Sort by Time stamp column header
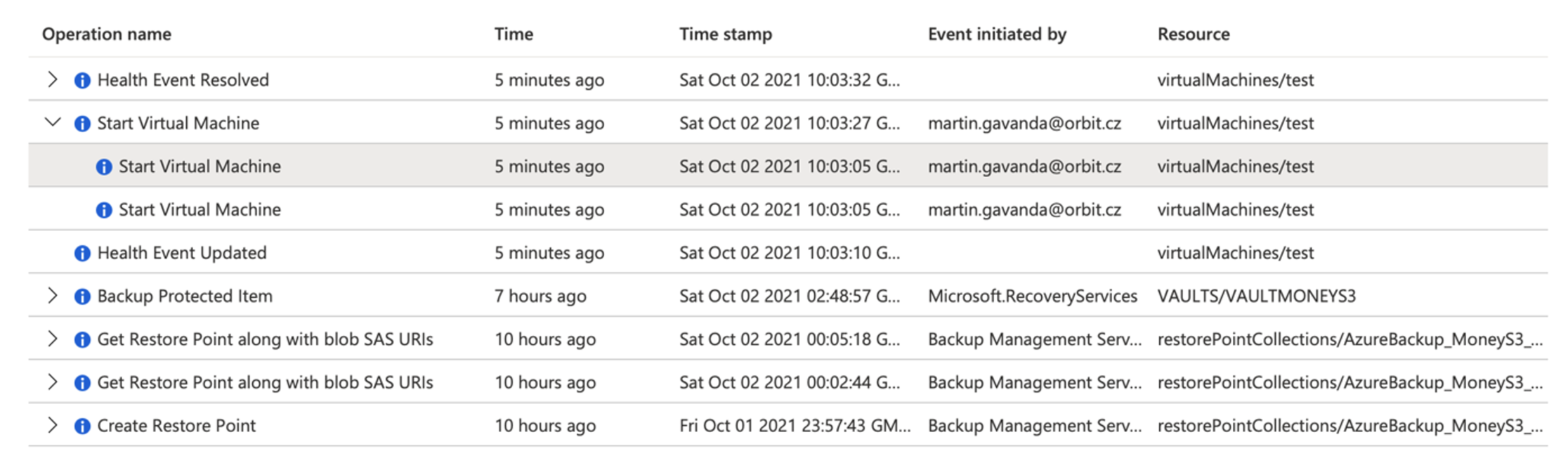Screen dimensions: 1568x456 point(726,34)
